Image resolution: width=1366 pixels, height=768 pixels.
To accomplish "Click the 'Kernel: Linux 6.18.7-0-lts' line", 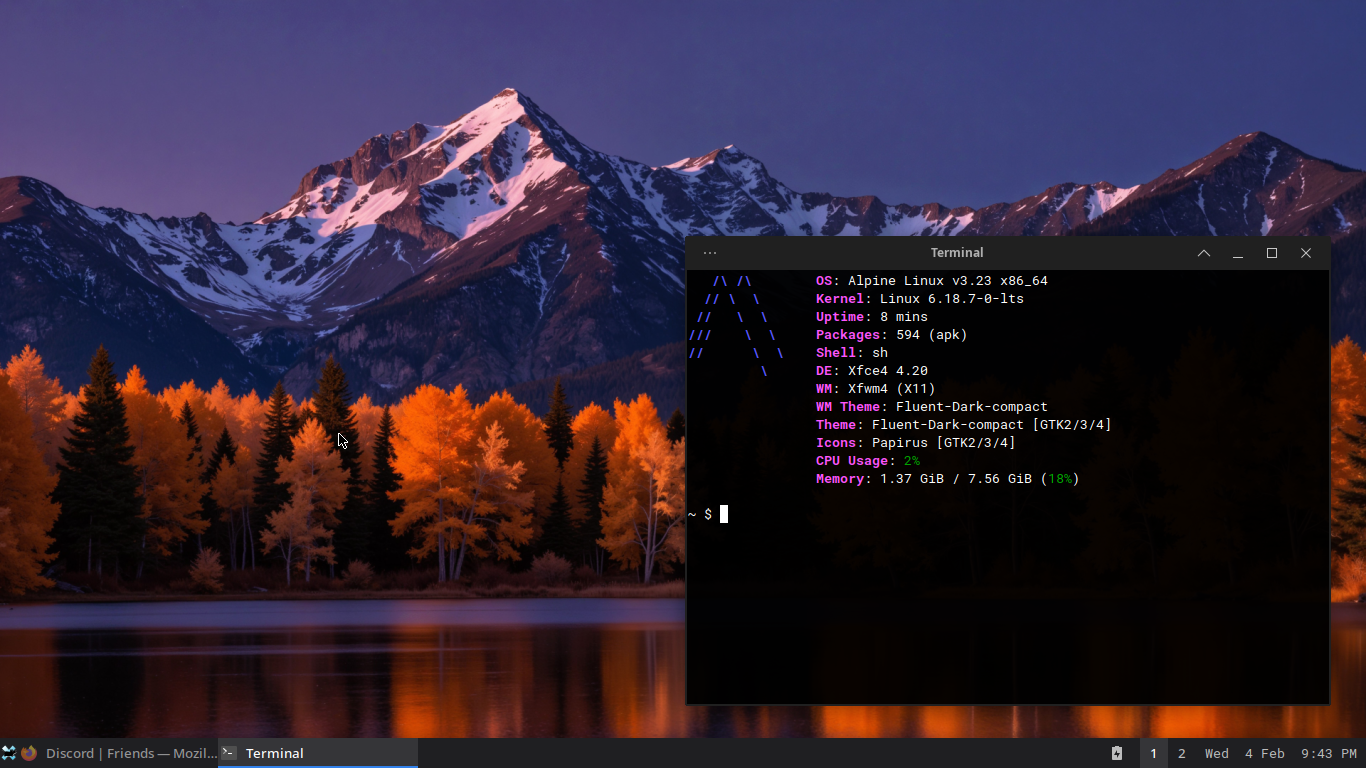I will (920, 299).
